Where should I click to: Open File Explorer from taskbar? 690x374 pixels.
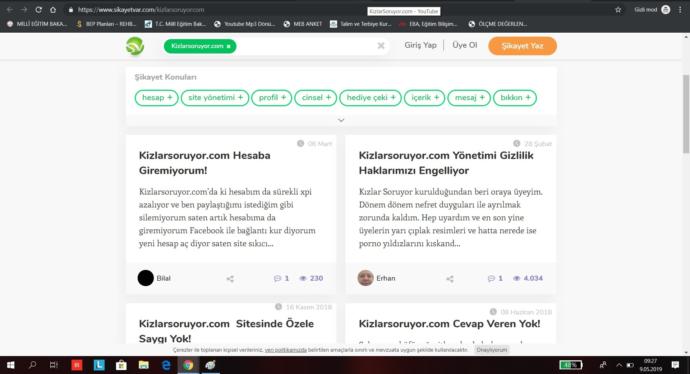[143, 365]
